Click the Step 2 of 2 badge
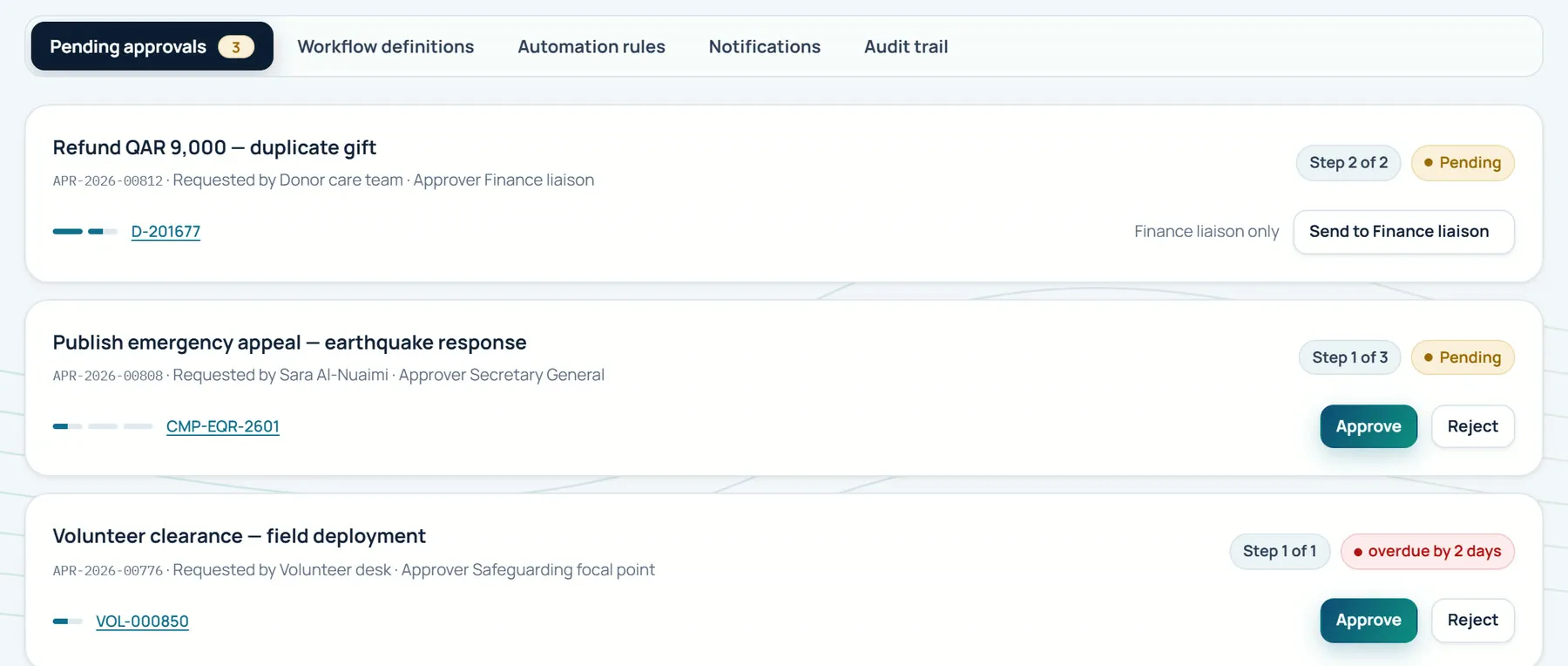This screenshot has height=666, width=1568. [x=1348, y=163]
